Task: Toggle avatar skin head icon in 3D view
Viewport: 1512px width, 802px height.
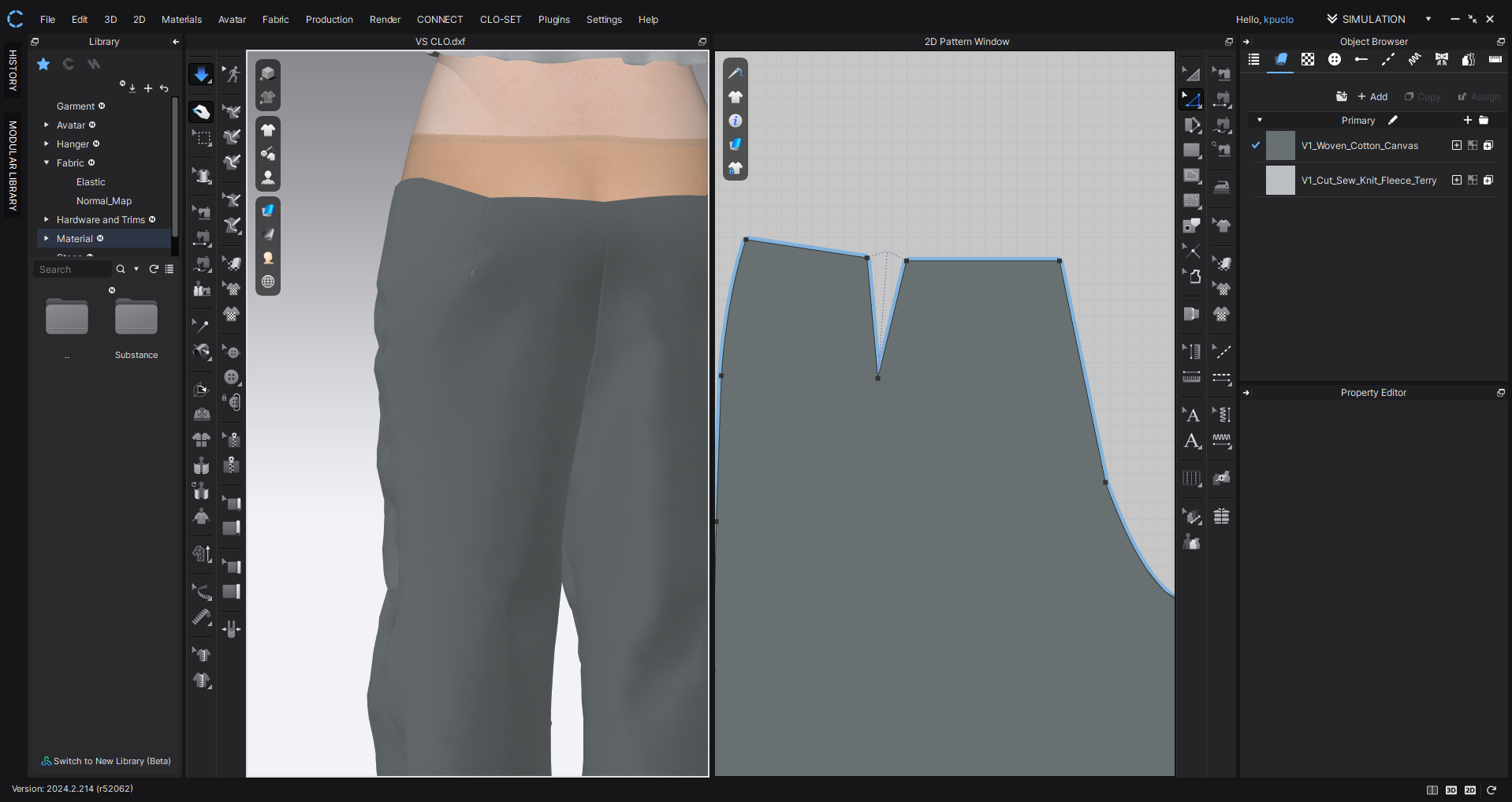Action: [x=268, y=258]
